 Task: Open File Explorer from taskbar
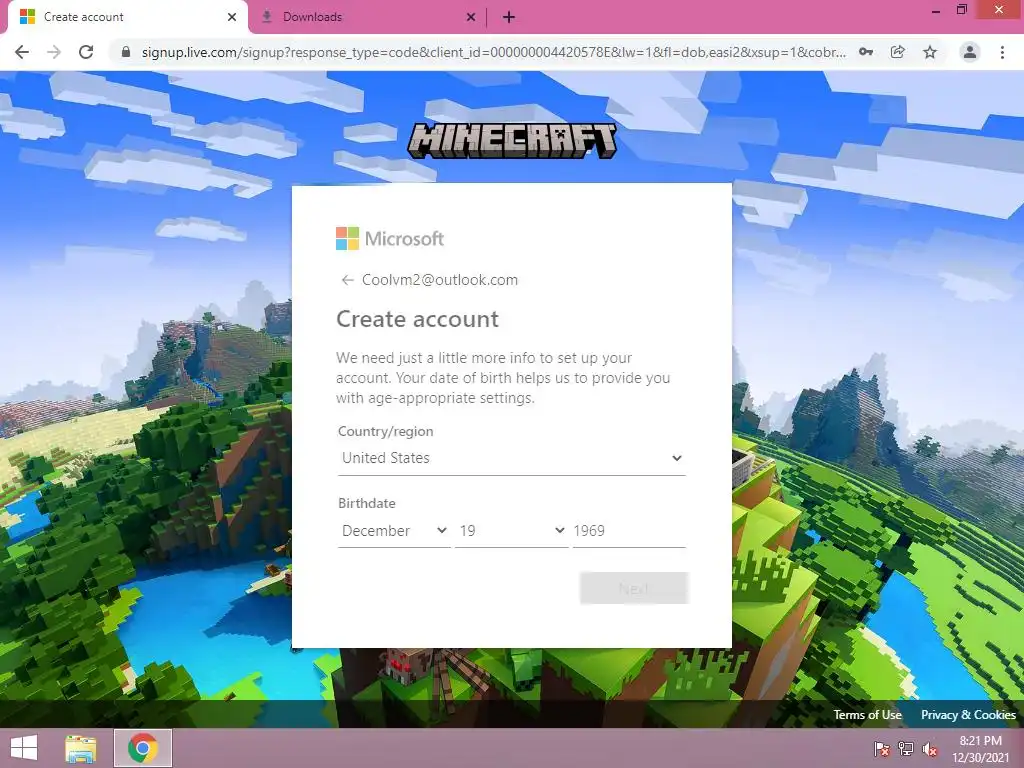(81, 748)
